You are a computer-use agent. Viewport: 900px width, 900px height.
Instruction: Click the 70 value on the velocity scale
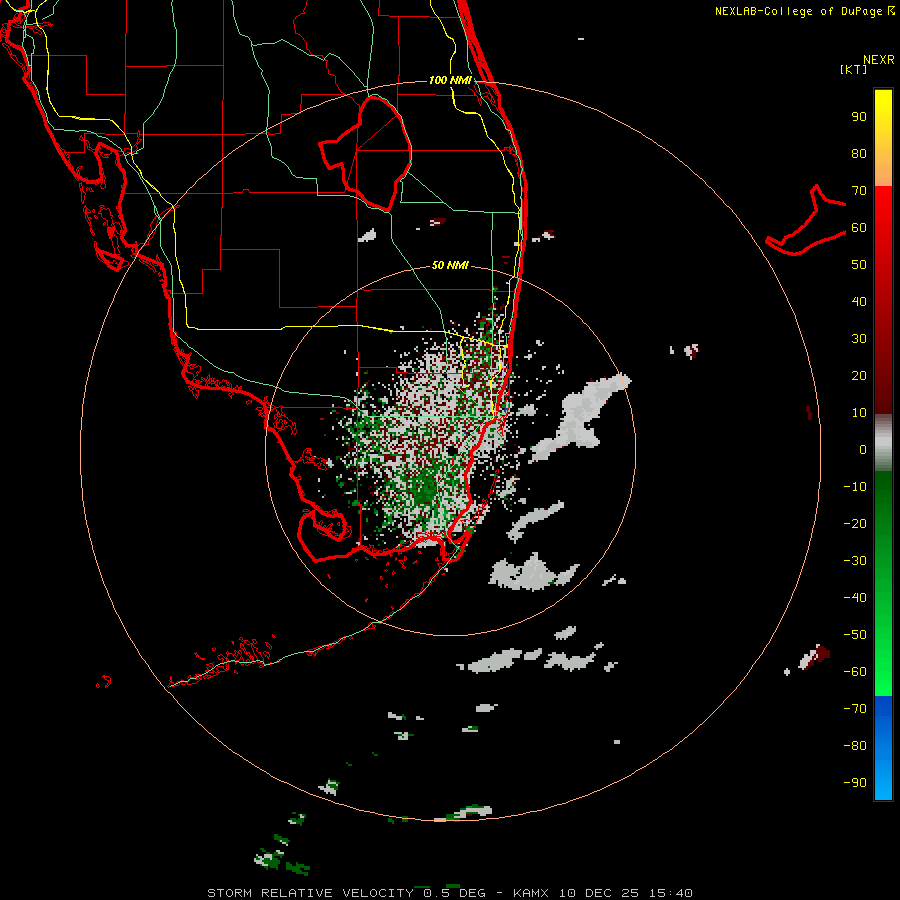(x=859, y=191)
